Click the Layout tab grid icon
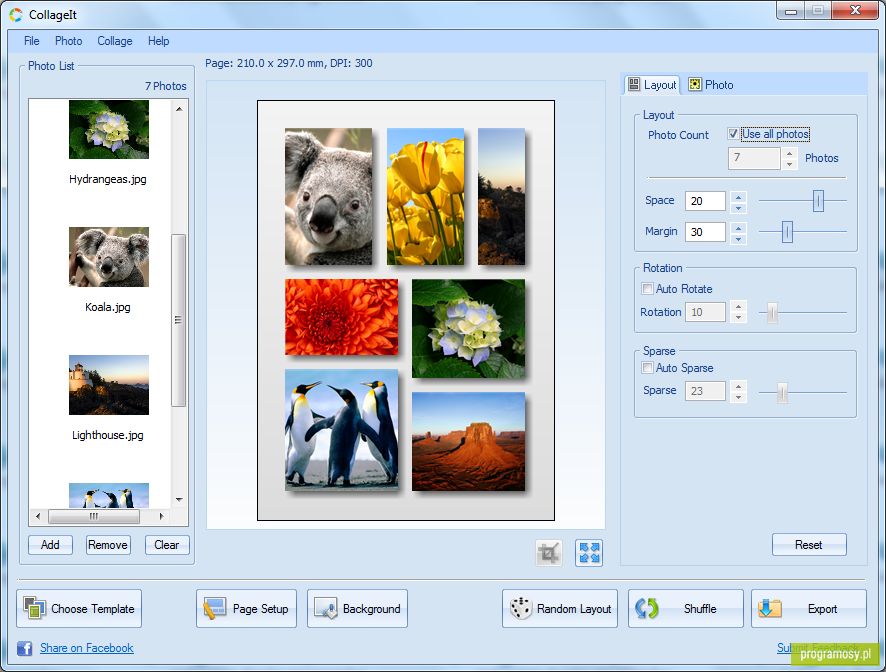 pos(634,84)
